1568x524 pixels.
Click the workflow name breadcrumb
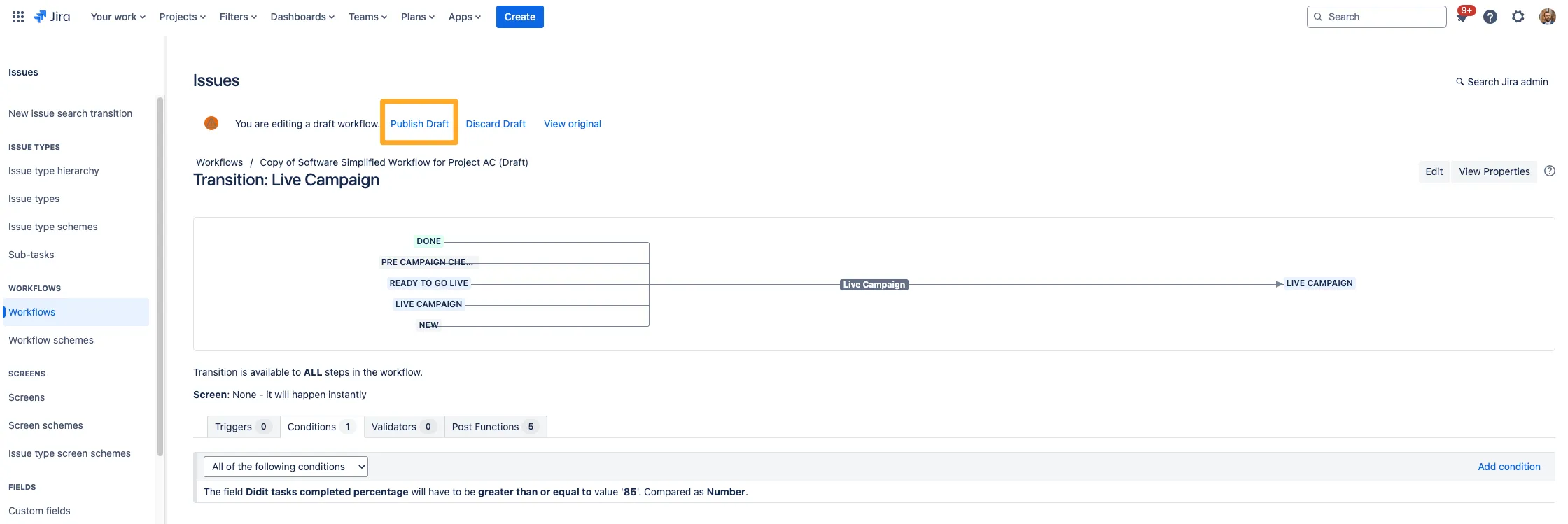[394, 162]
